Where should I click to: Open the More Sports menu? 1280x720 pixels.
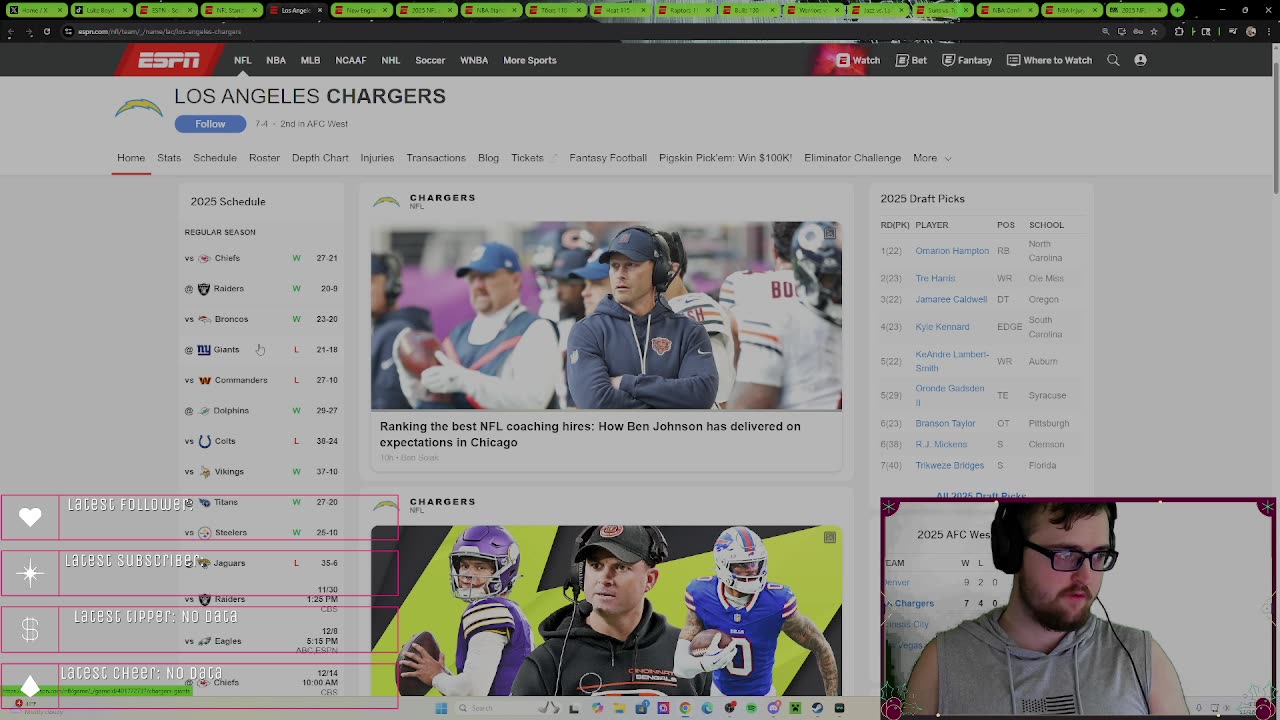tap(529, 60)
